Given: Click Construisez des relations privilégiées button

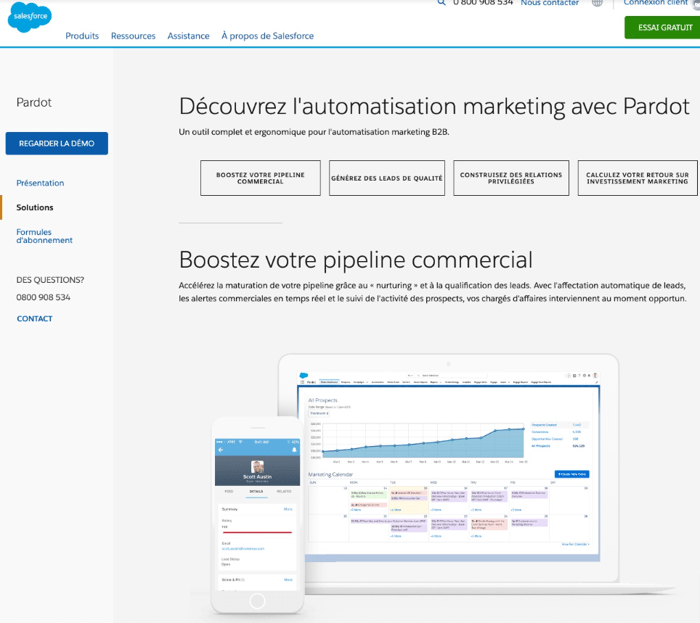Looking at the screenshot, I should tap(511, 178).
